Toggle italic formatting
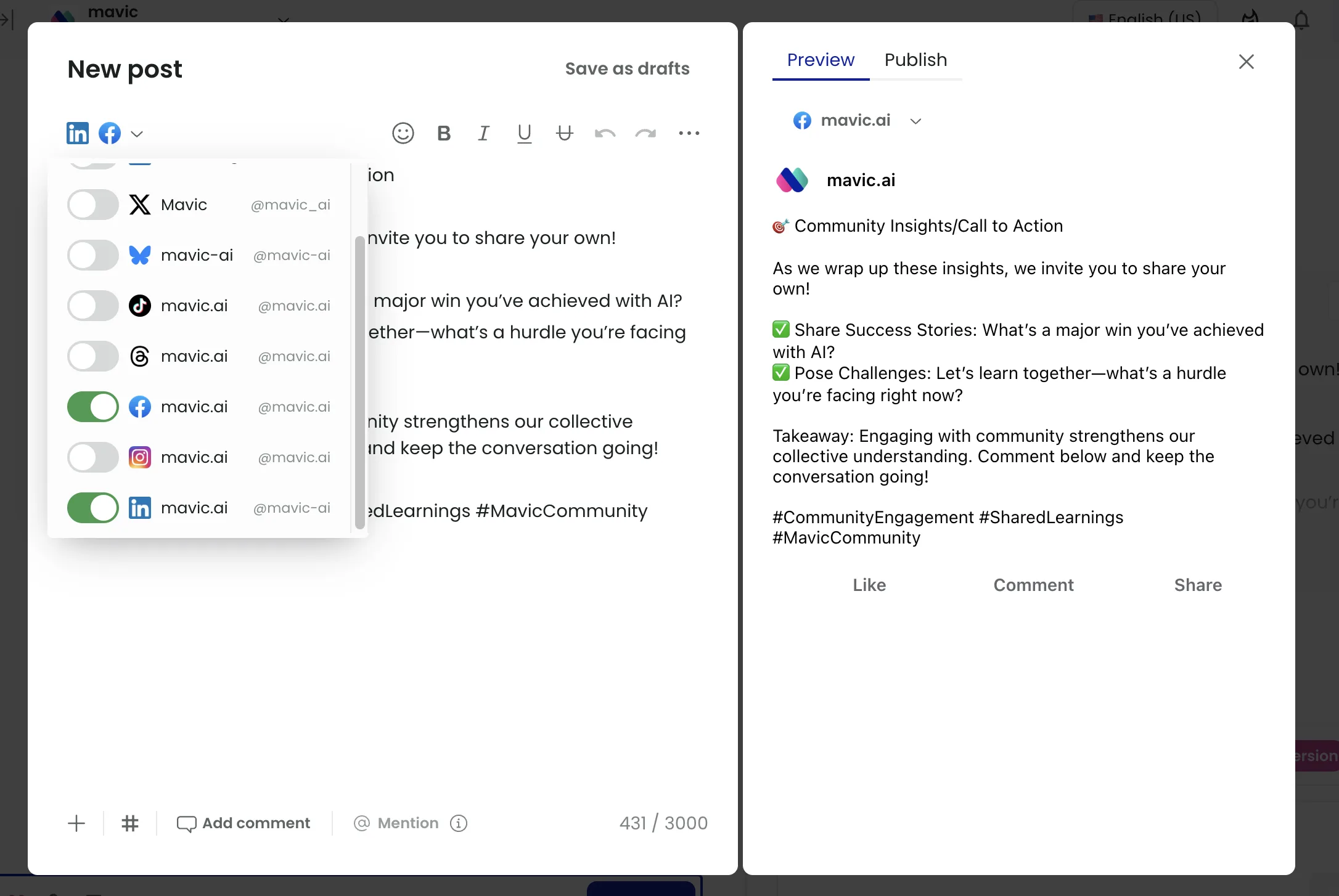Image resolution: width=1339 pixels, height=896 pixels. 484,133
